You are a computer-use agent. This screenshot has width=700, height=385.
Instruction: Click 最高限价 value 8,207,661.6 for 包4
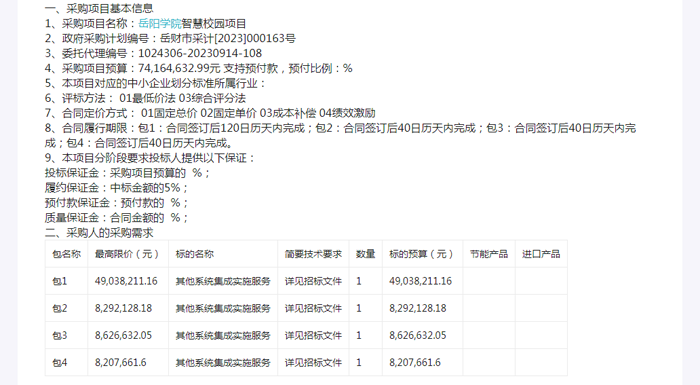121,363
